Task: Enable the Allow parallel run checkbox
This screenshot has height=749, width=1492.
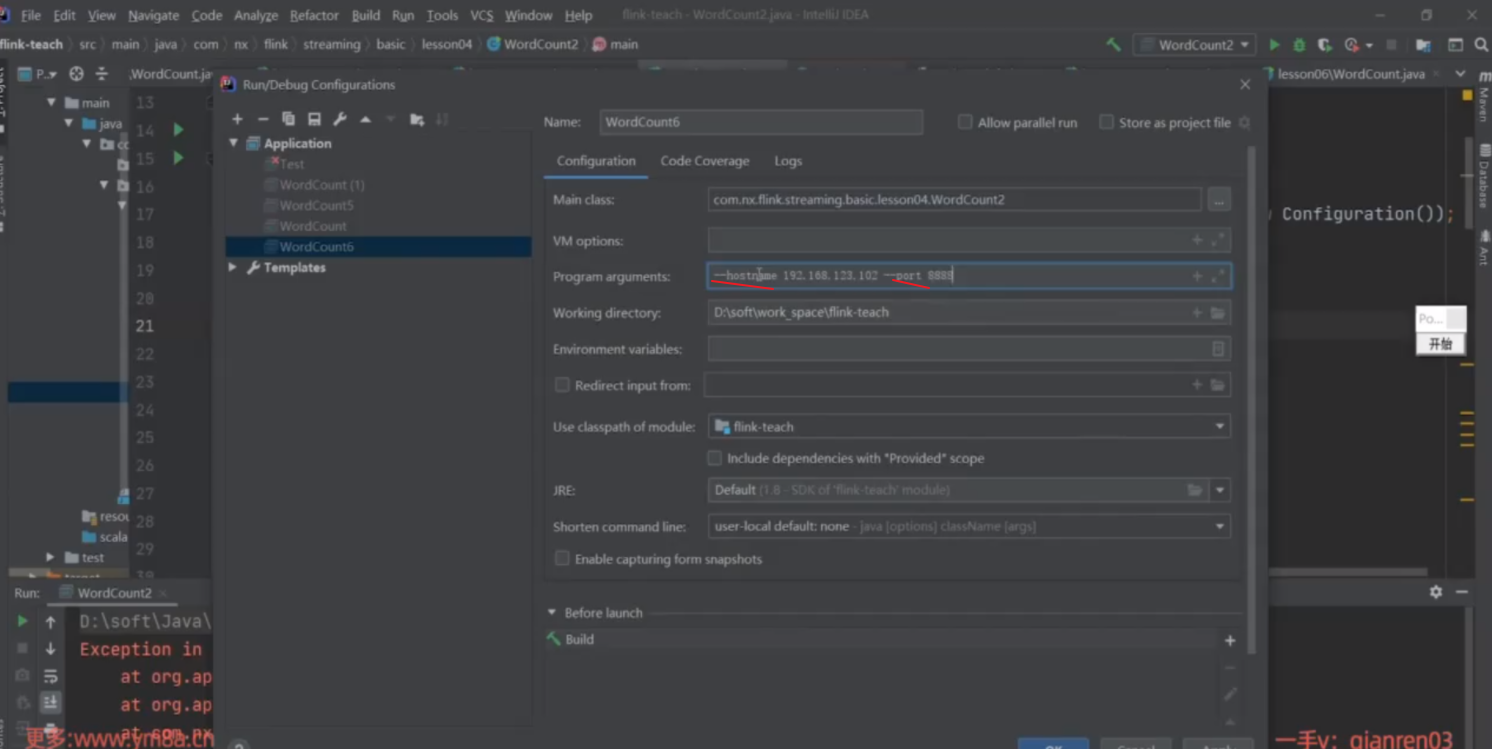Action: 965,122
